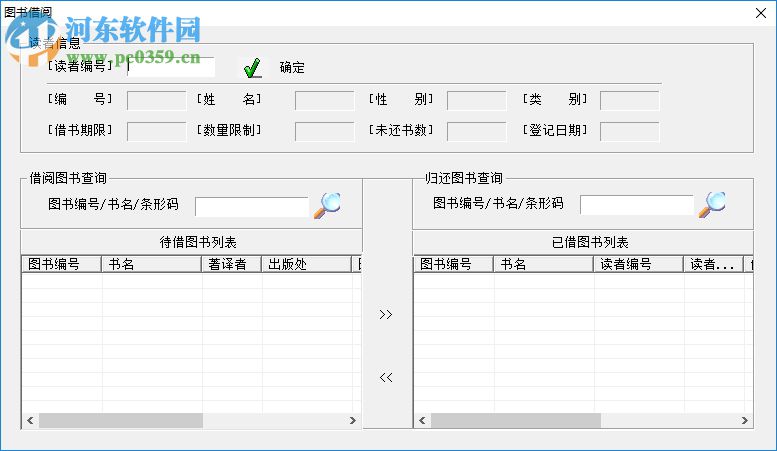The width and height of the screenshot is (777, 451).
Task: Click 著译者 column header
Action: pyautogui.click(x=231, y=264)
